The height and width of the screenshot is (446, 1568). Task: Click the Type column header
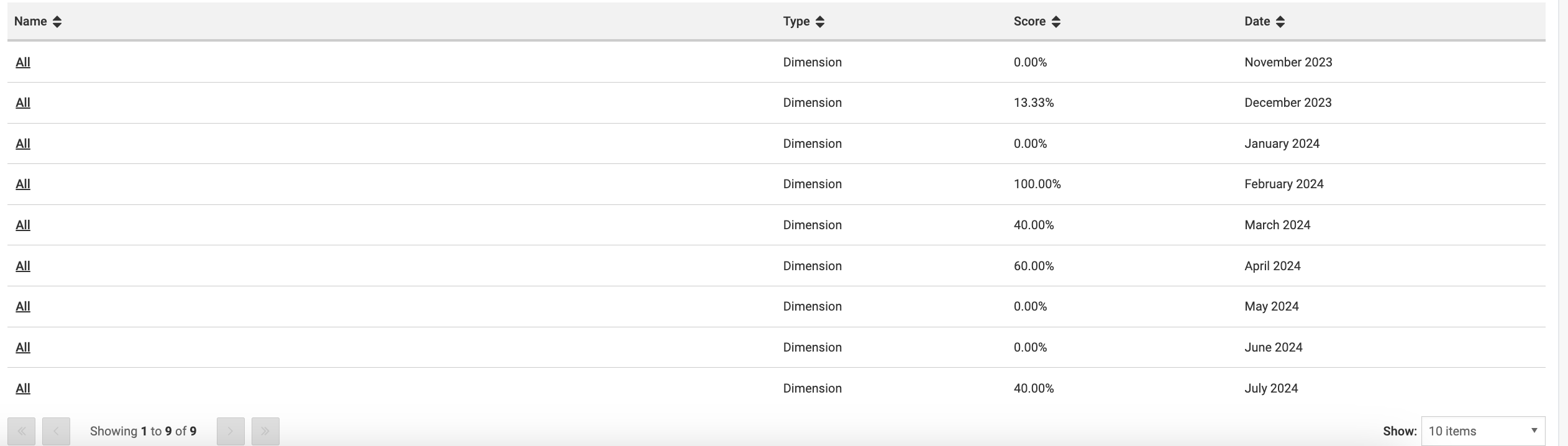coord(796,22)
